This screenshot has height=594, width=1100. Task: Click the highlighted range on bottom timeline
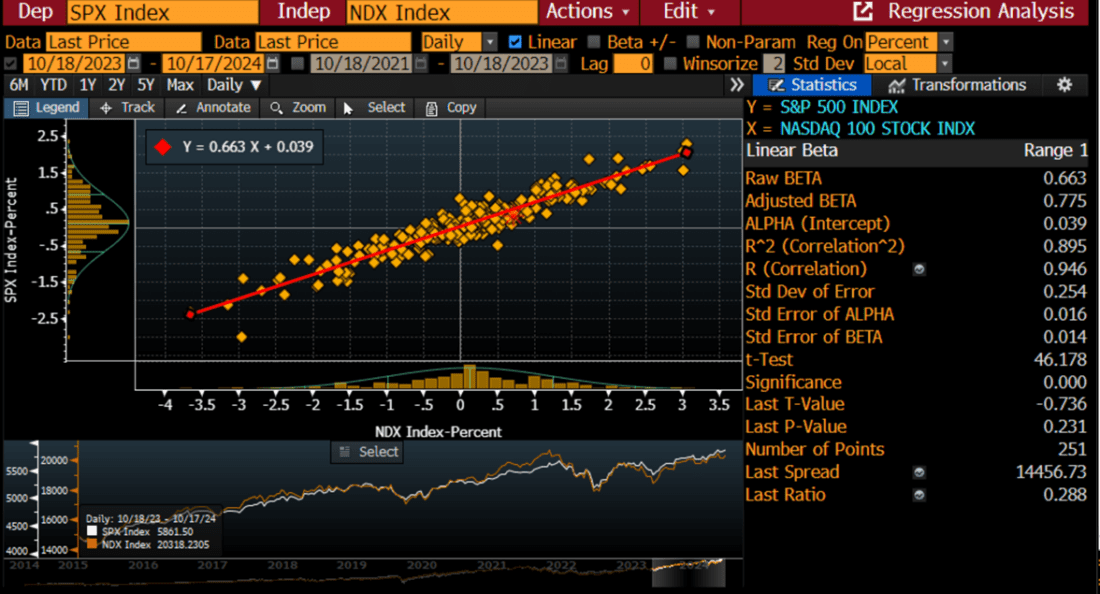coord(688,572)
